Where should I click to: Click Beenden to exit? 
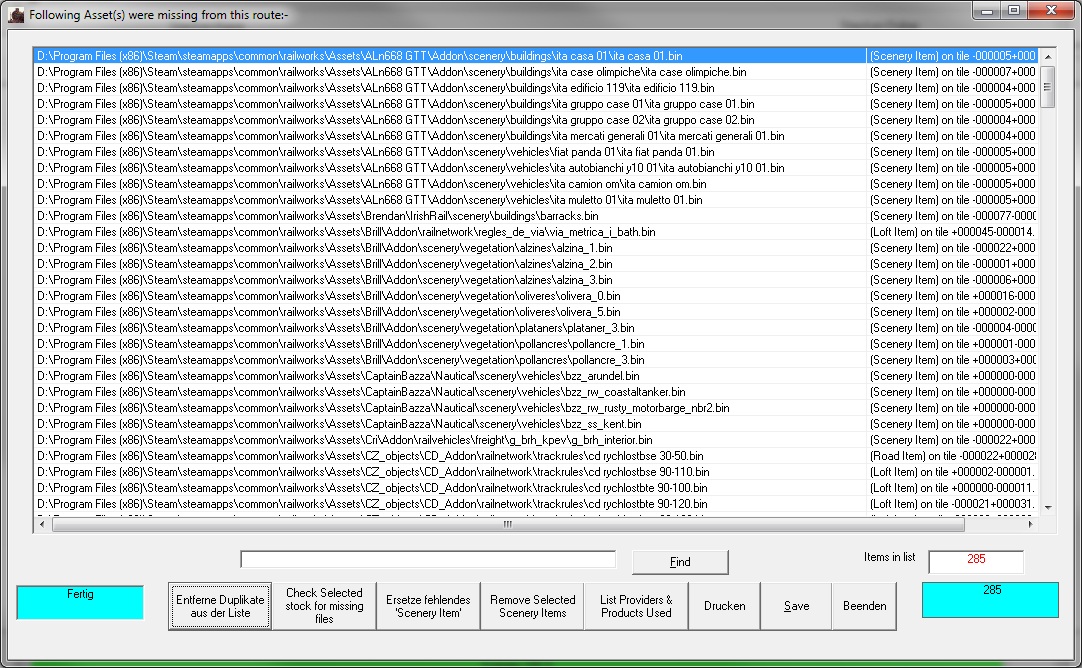864,605
